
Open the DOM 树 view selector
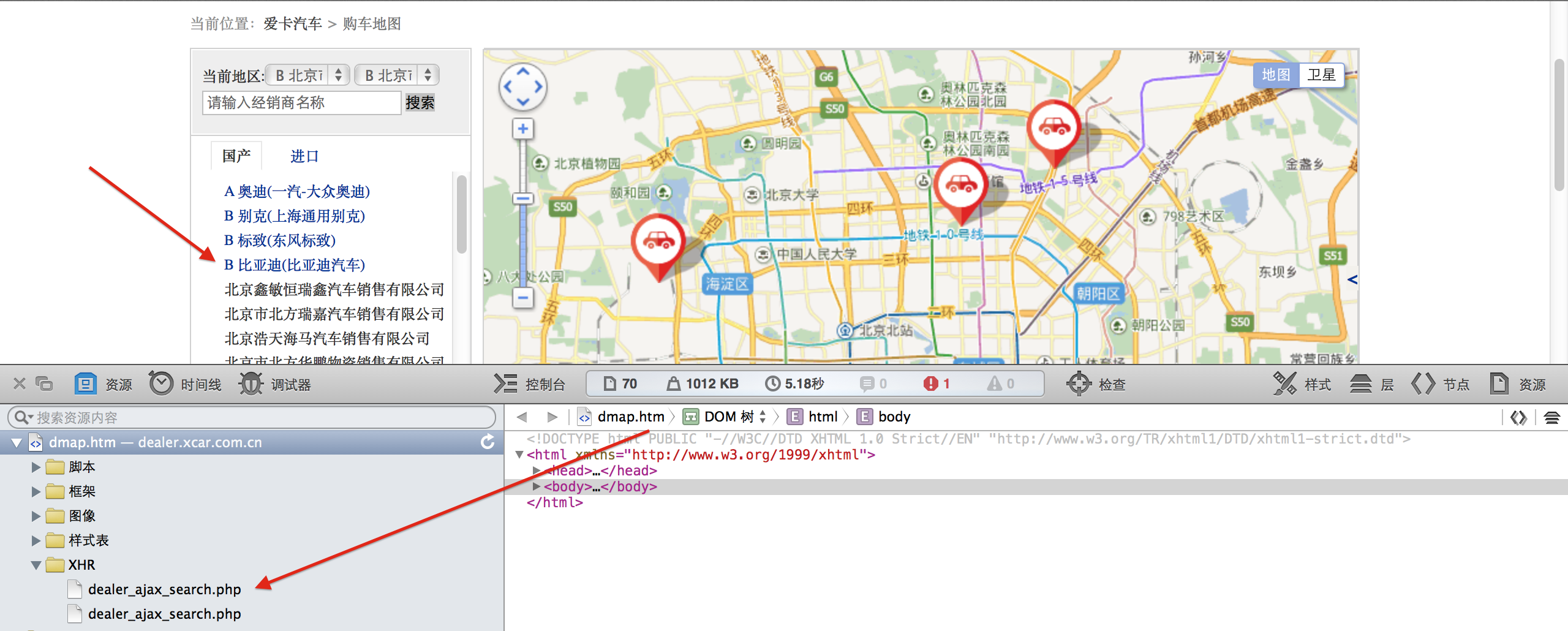click(725, 417)
